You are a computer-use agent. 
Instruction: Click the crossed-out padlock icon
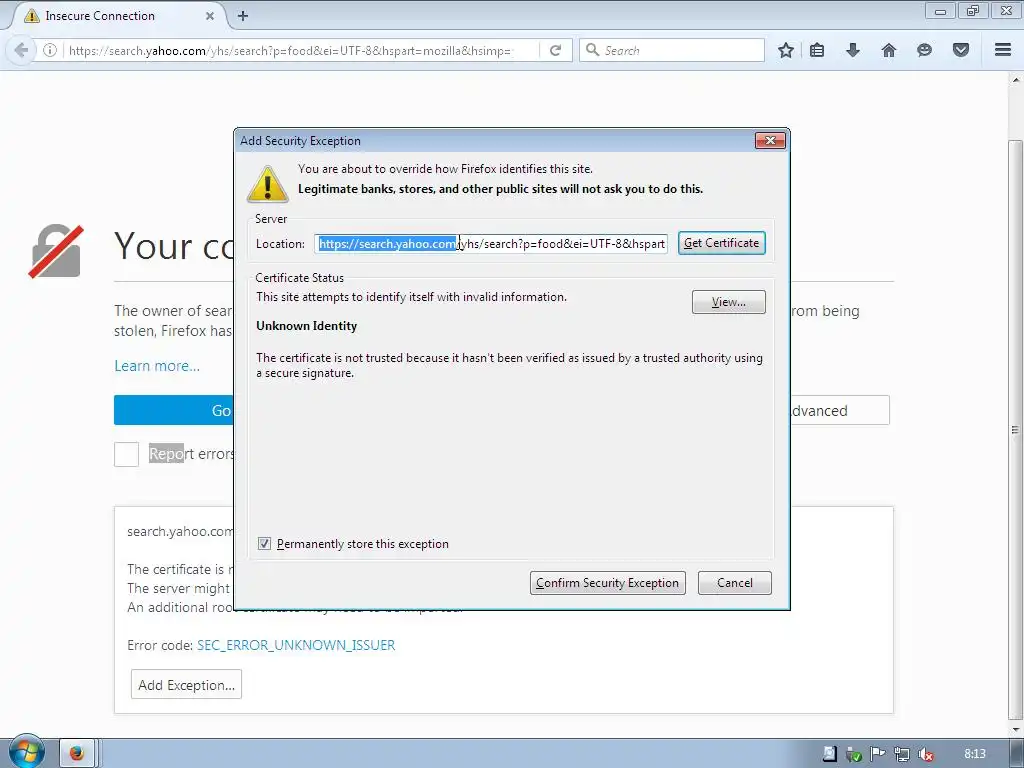[x=56, y=251]
